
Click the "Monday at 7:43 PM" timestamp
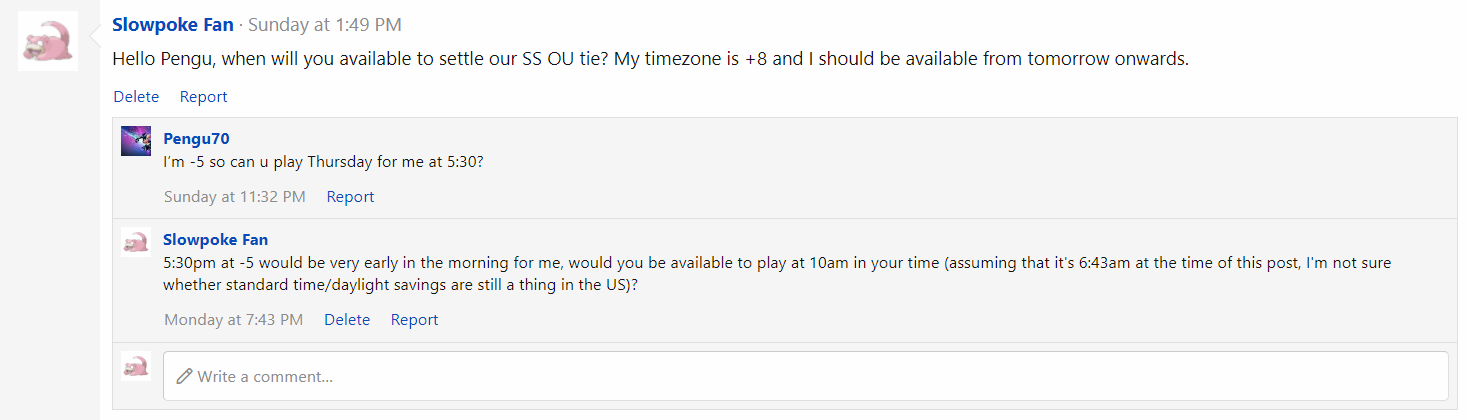coord(233,320)
